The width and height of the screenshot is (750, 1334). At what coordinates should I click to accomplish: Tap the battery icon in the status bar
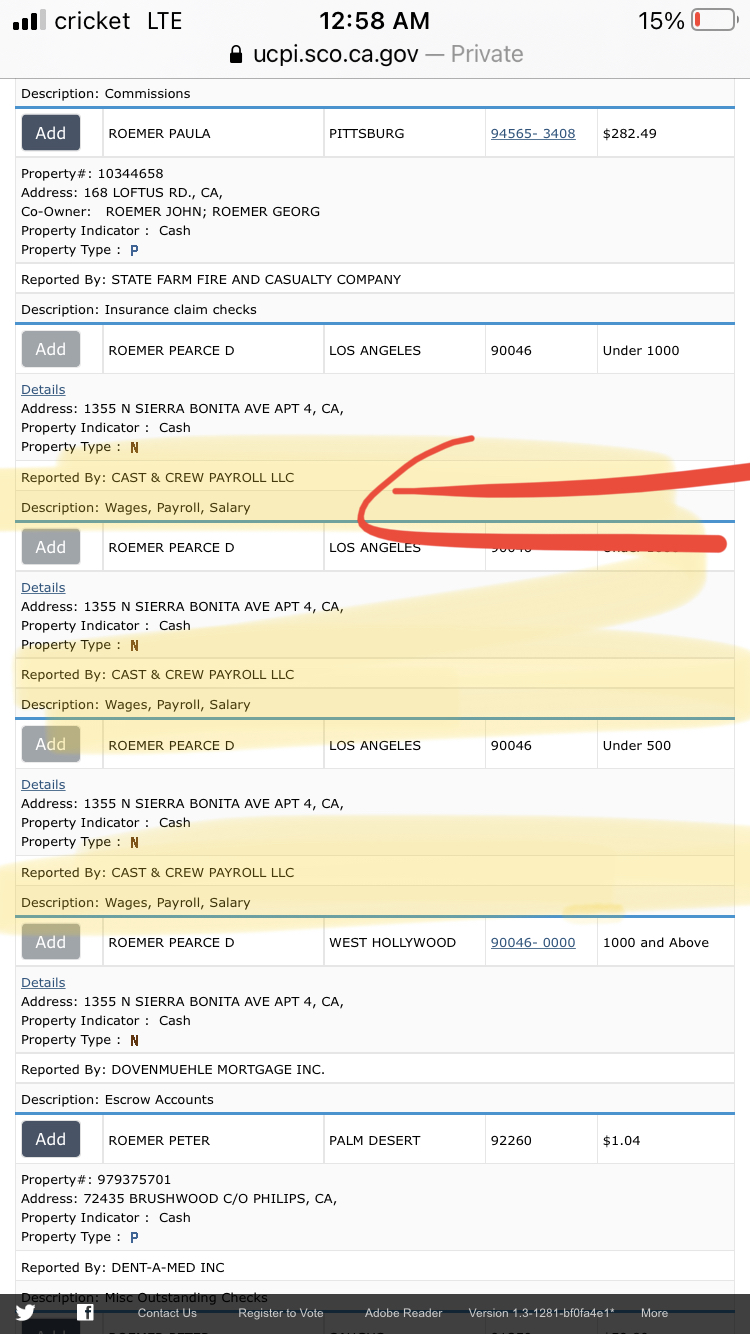[714, 20]
